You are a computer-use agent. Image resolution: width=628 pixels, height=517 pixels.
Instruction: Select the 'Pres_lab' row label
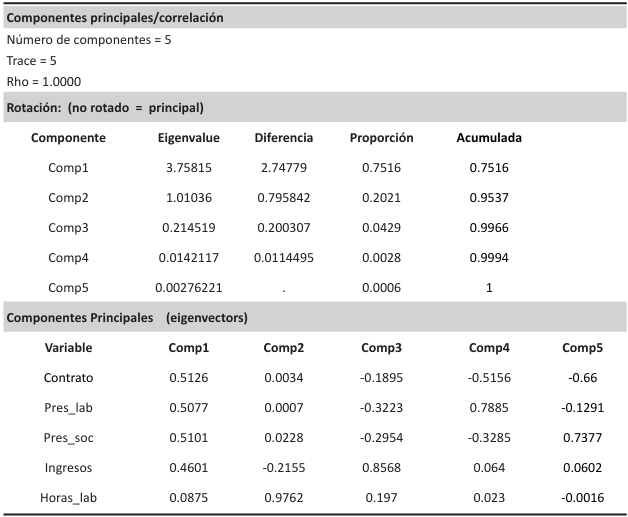coord(69,407)
